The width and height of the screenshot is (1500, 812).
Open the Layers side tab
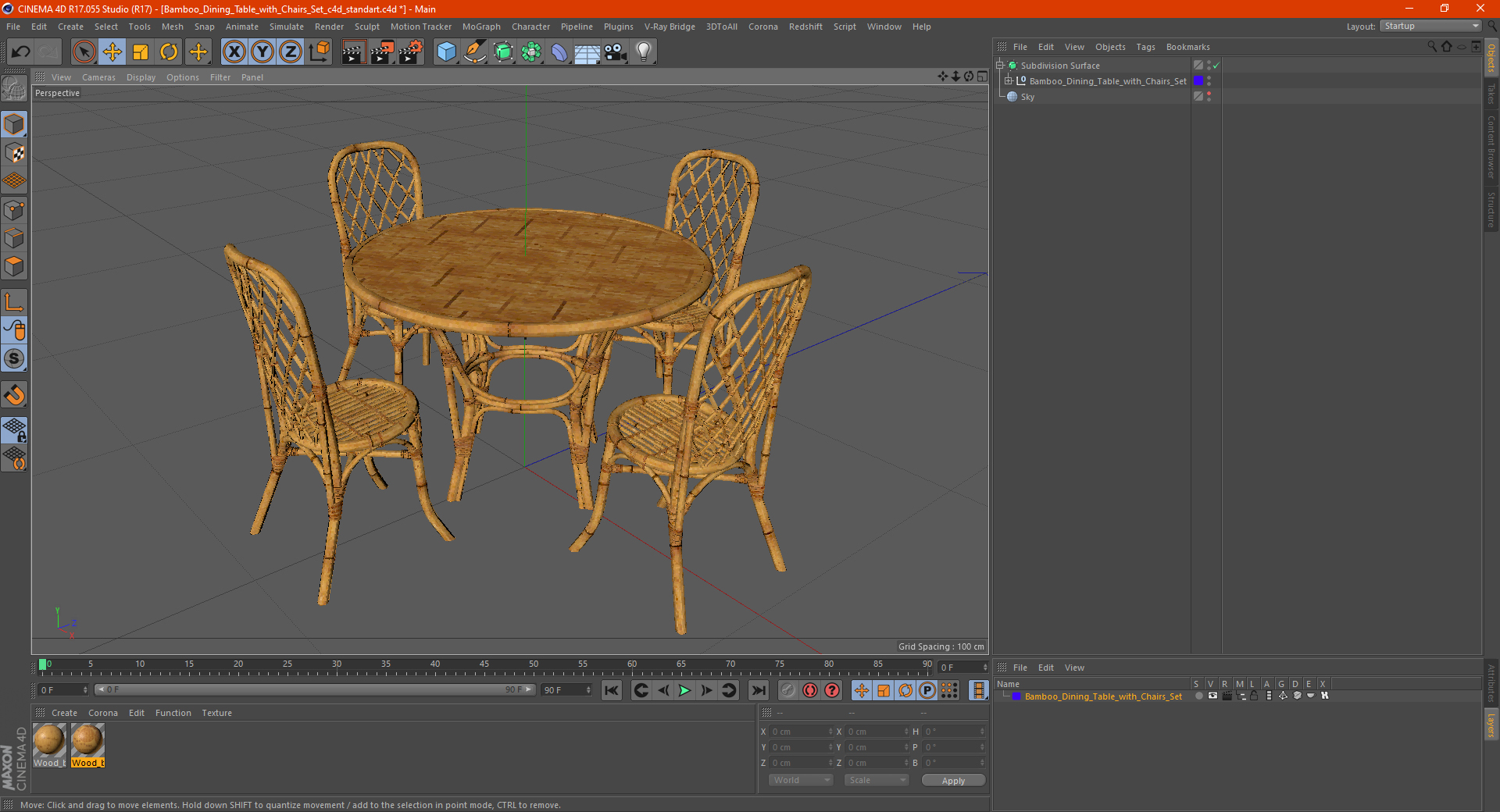(1491, 724)
